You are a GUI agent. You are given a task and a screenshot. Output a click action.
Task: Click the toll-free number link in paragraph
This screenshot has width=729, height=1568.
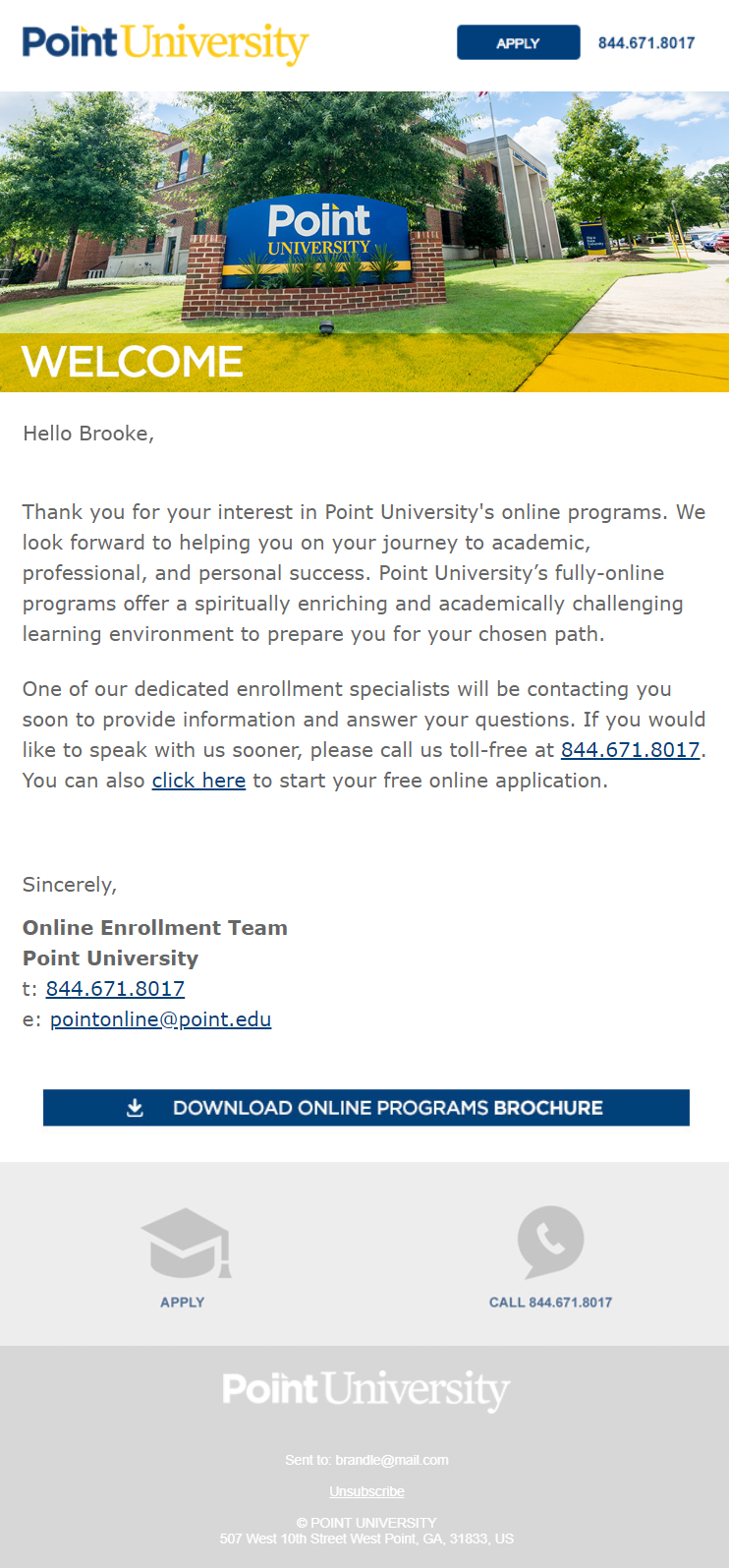(x=630, y=750)
